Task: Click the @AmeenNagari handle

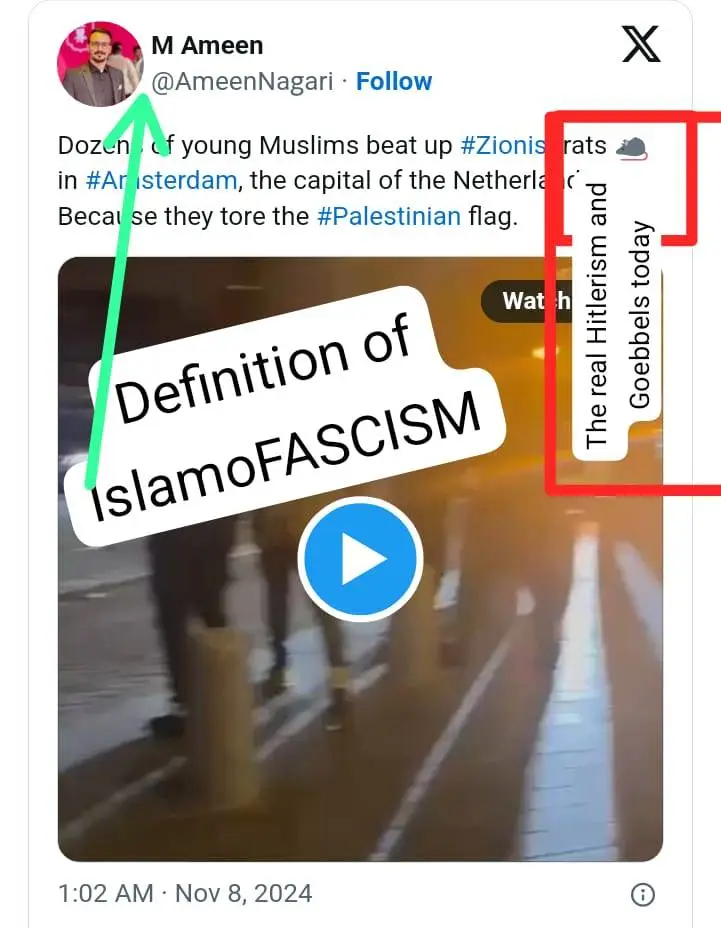Action: click(x=242, y=82)
